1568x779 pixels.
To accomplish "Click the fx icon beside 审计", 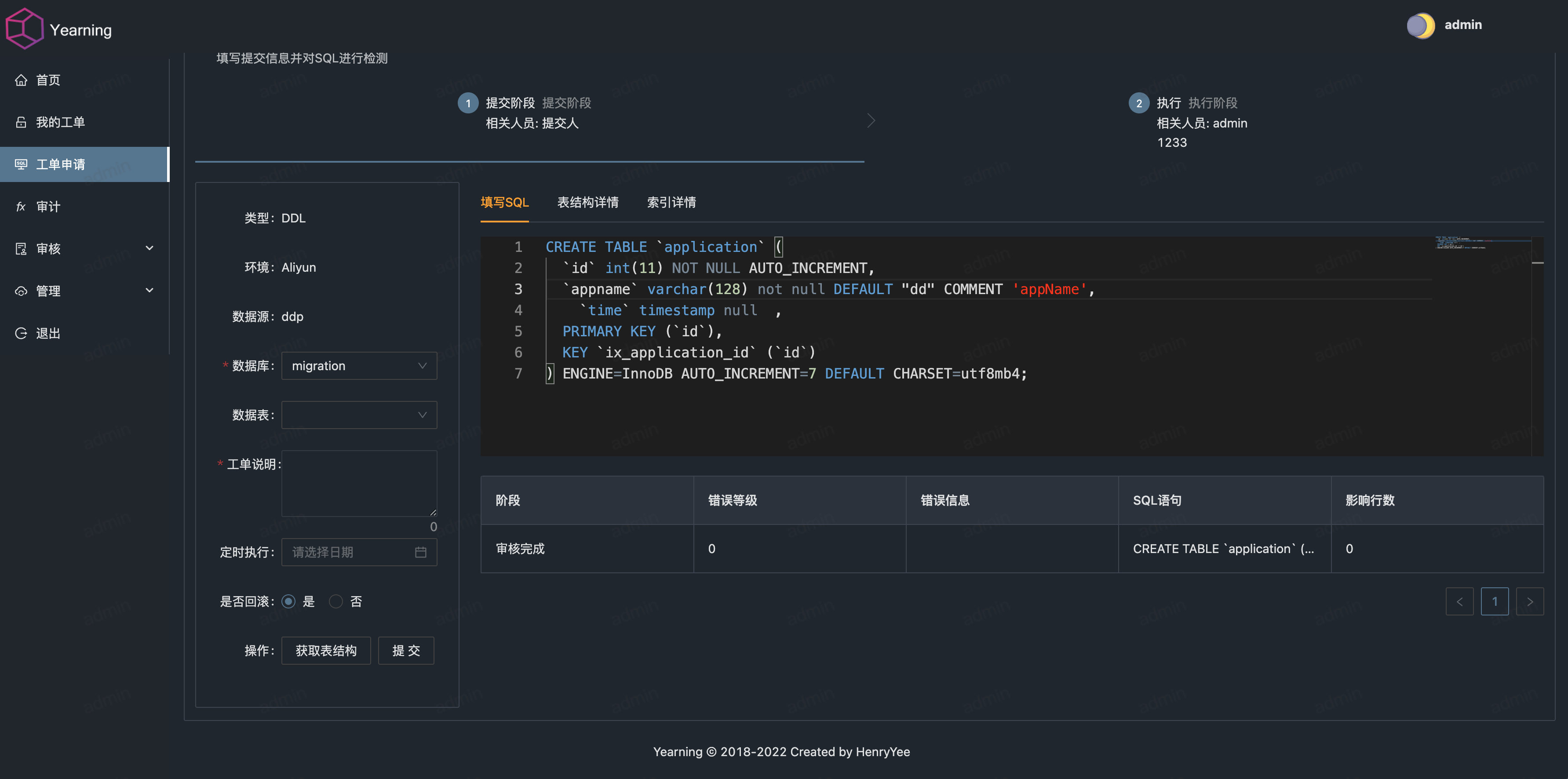I will click(x=21, y=207).
